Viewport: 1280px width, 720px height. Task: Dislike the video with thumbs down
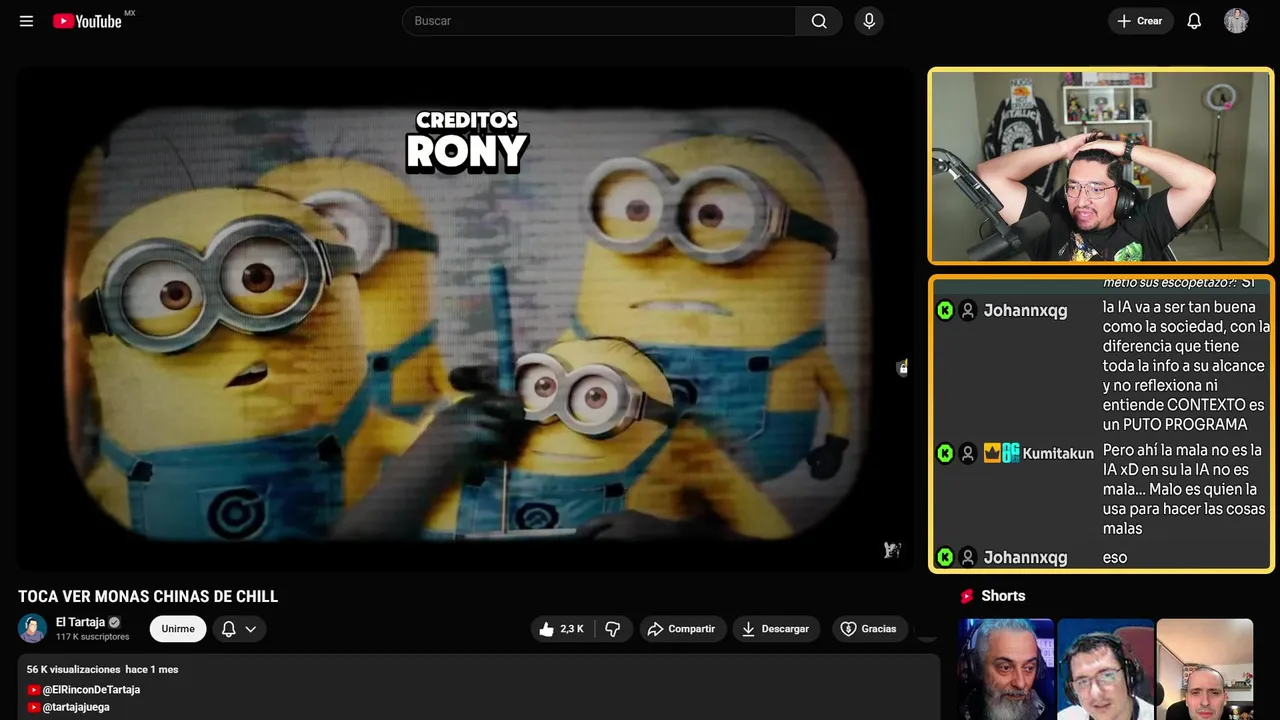[613, 629]
